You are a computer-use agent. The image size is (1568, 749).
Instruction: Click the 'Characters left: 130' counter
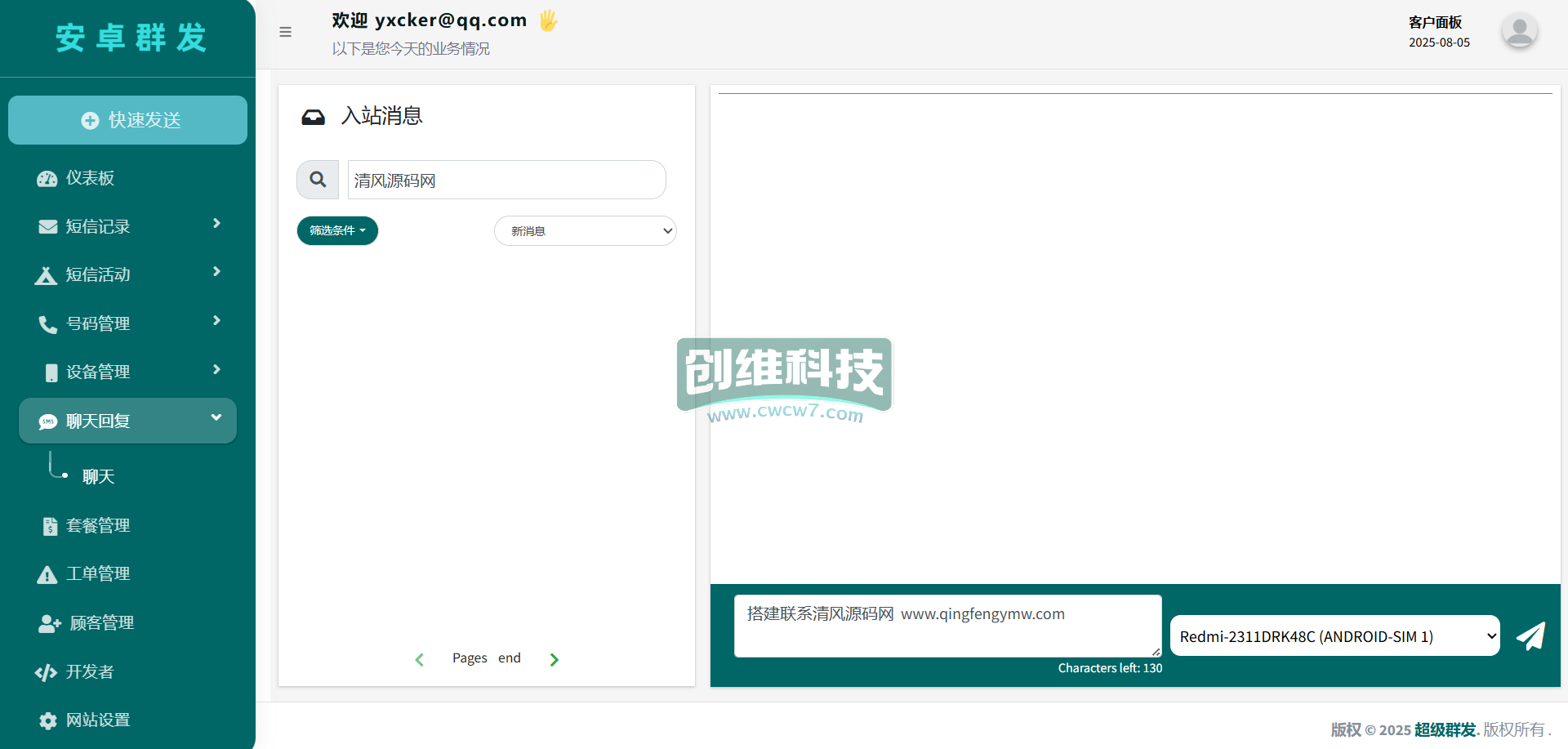1110,668
